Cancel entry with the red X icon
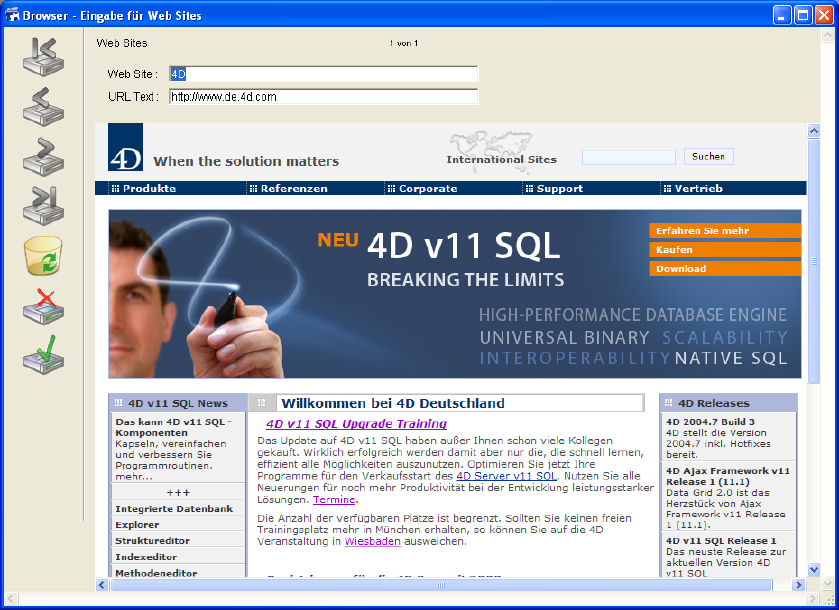 point(43,307)
